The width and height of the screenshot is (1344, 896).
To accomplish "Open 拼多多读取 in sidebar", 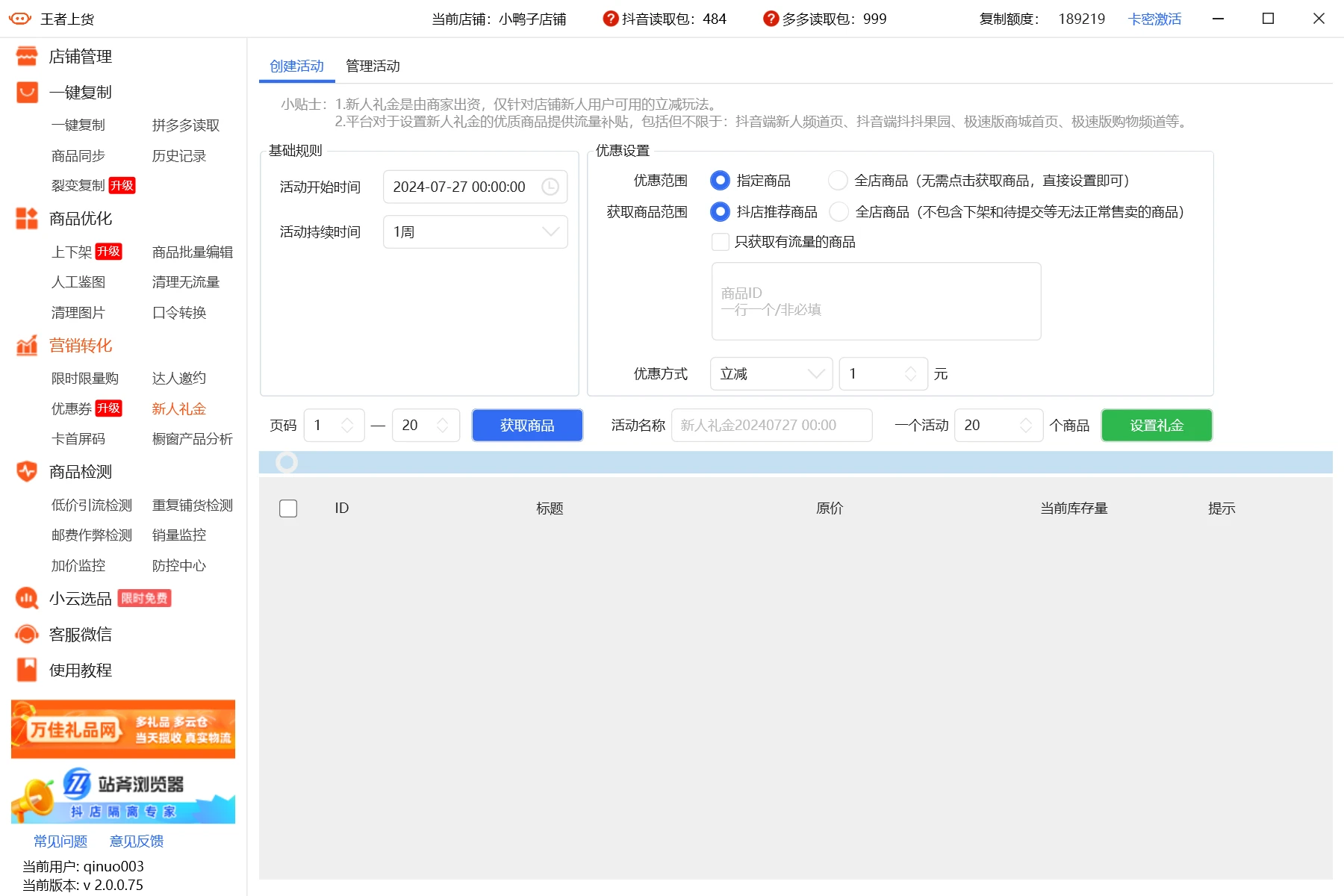I will pyautogui.click(x=186, y=125).
